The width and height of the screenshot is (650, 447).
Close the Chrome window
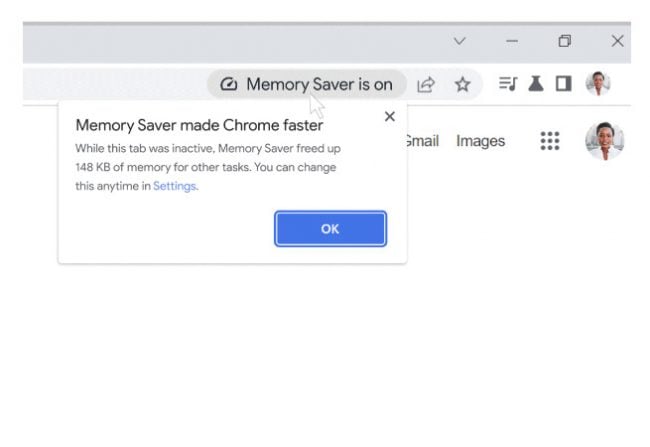click(x=617, y=41)
